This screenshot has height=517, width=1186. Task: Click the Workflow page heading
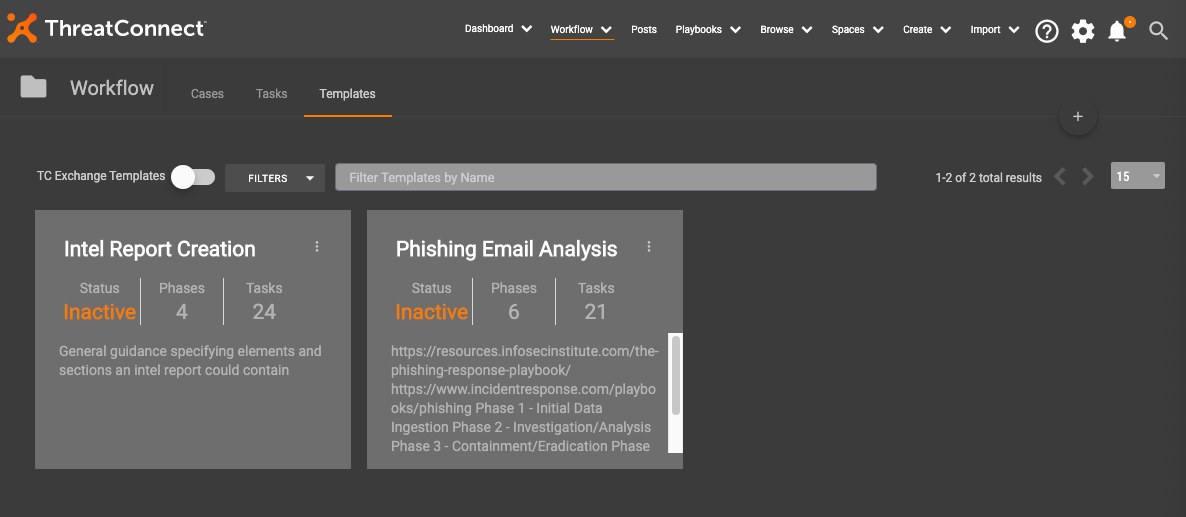pyautogui.click(x=112, y=88)
